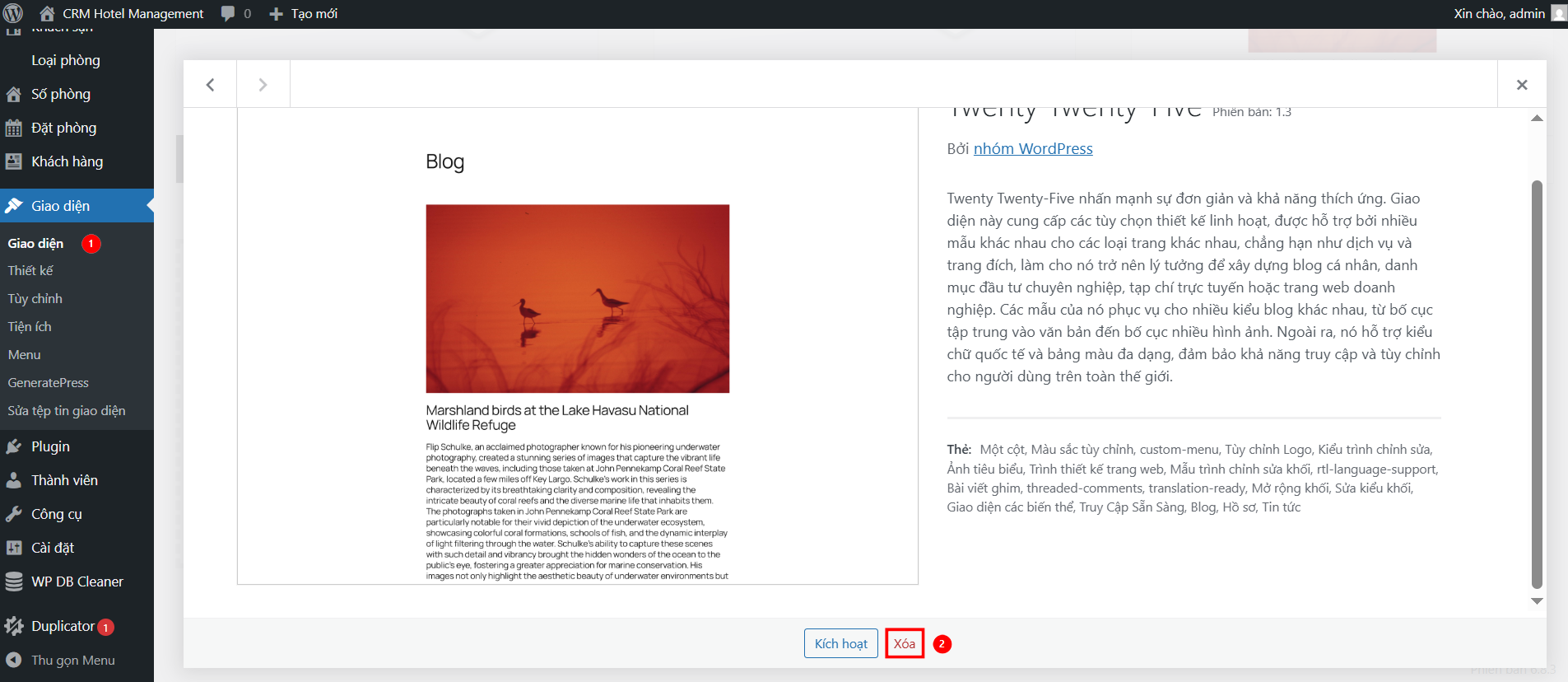Click the WP DB Cleaner database icon
Screen dimensions: 1568x682
point(14,582)
